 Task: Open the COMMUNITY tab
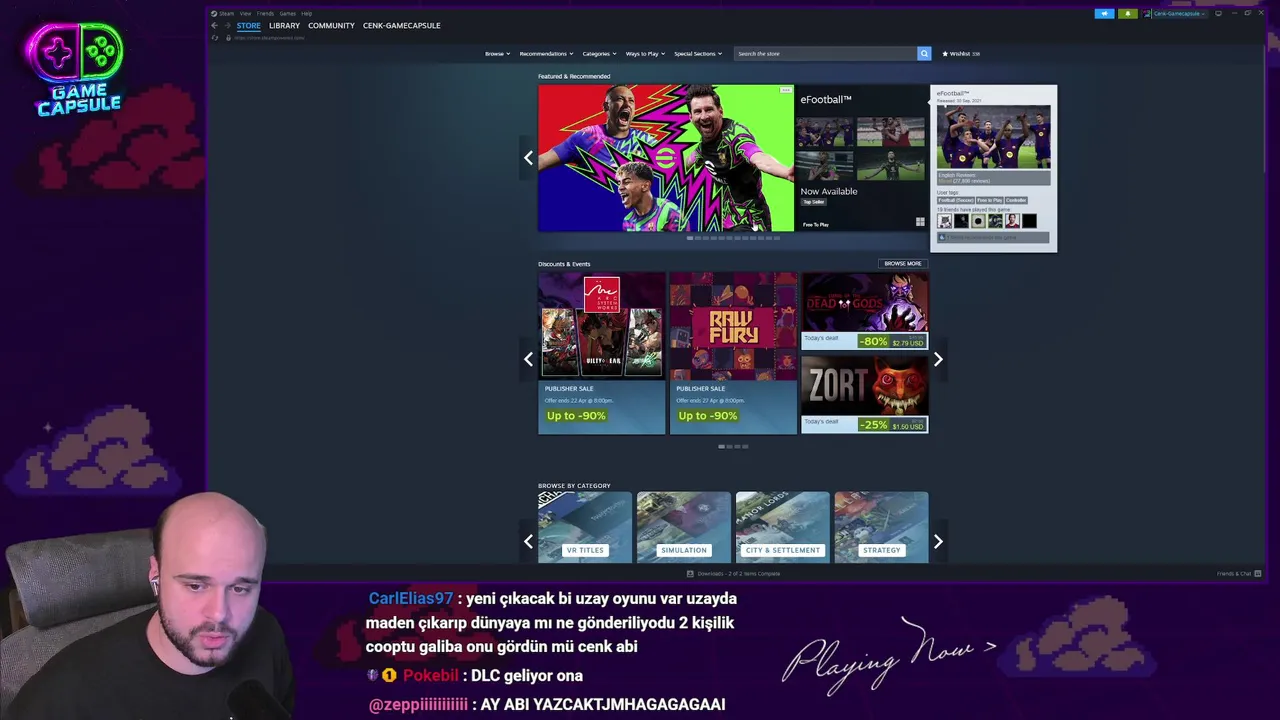click(331, 25)
